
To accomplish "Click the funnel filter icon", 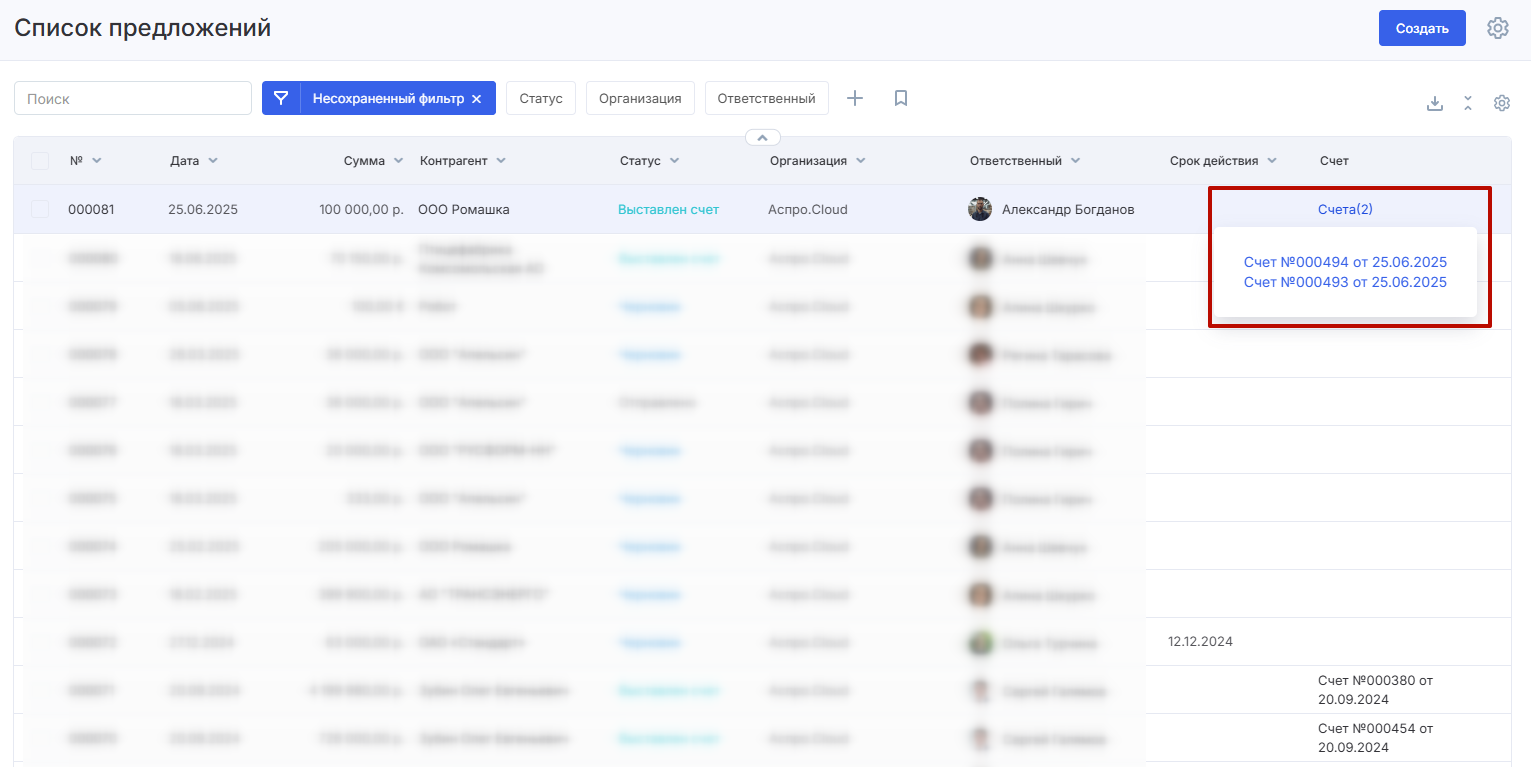I will 281,98.
